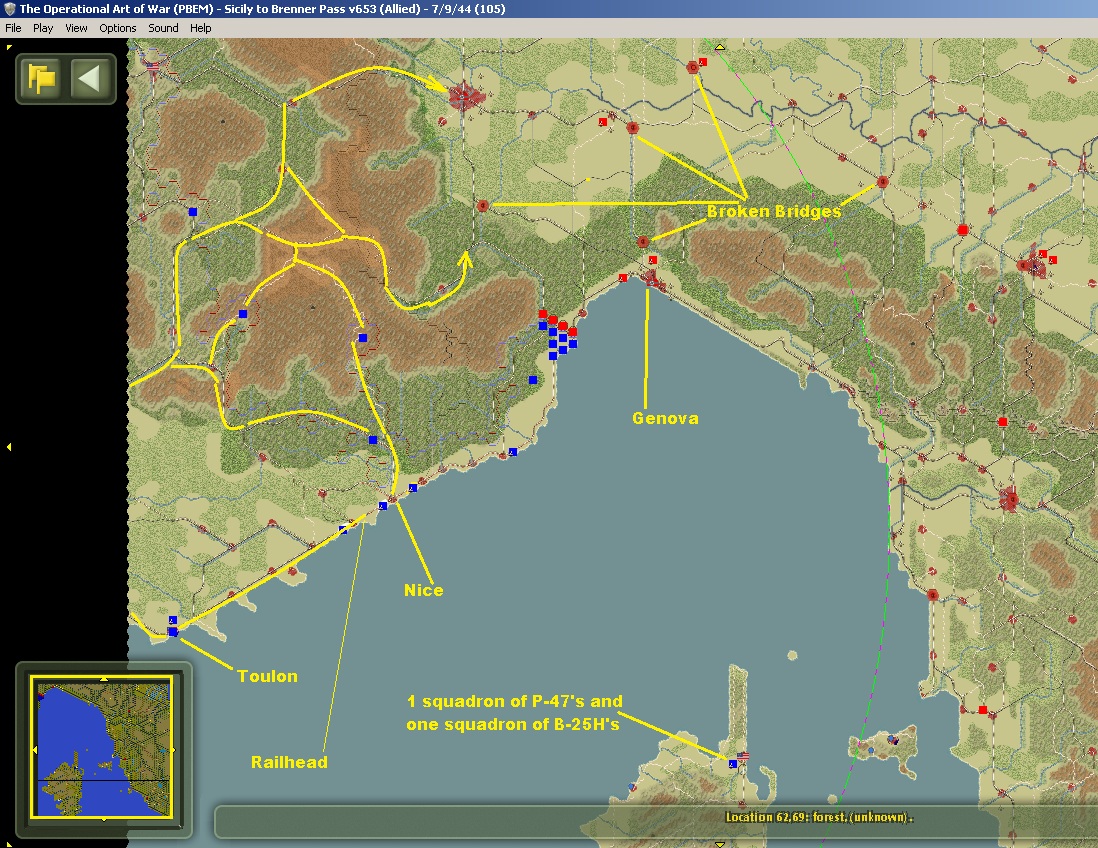Image resolution: width=1098 pixels, height=848 pixels.
Task: Click the bottom-left corner scroll arrow
Action: coord(8,844)
